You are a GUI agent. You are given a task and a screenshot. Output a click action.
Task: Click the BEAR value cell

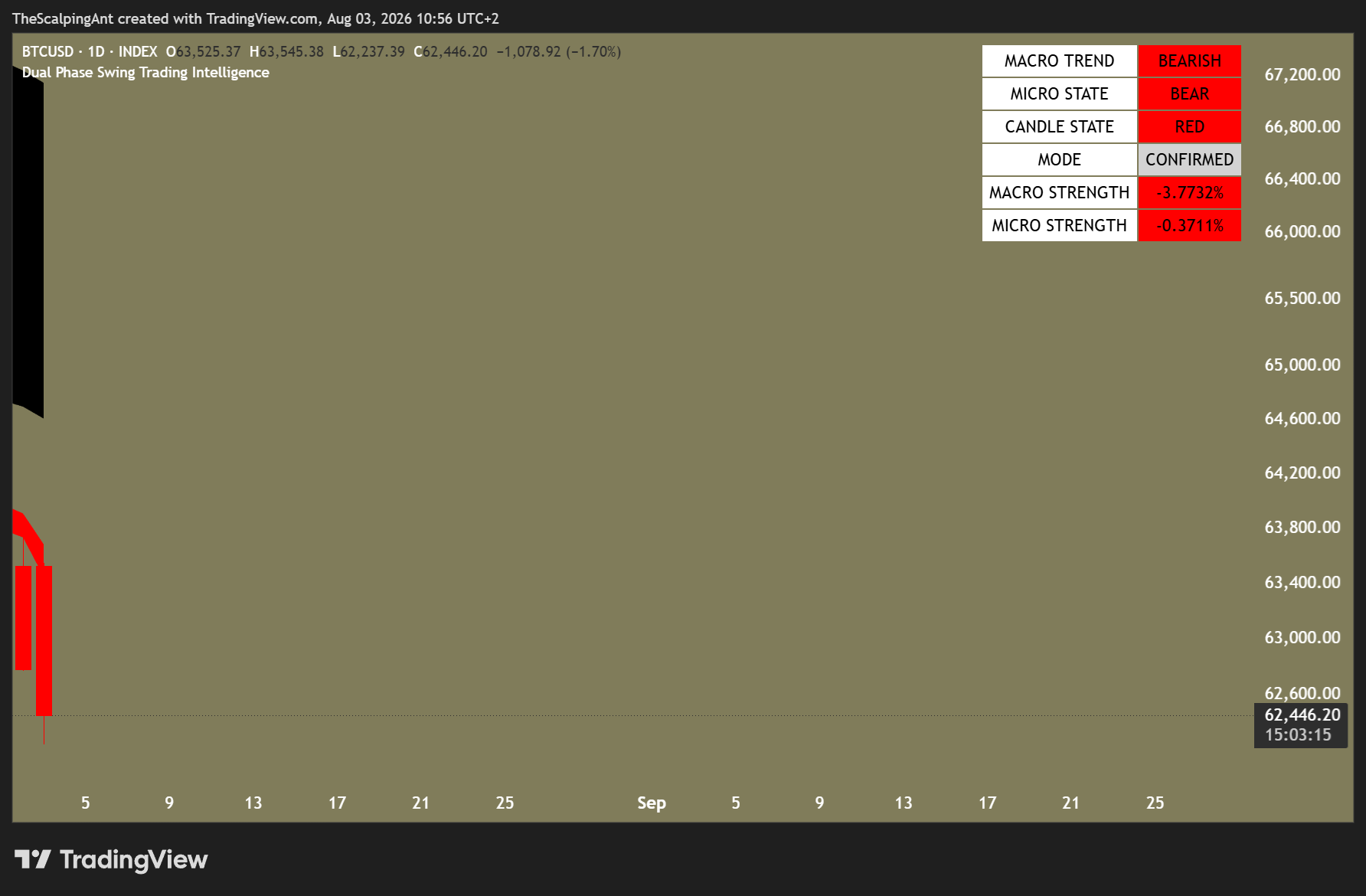pyautogui.click(x=1189, y=93)
